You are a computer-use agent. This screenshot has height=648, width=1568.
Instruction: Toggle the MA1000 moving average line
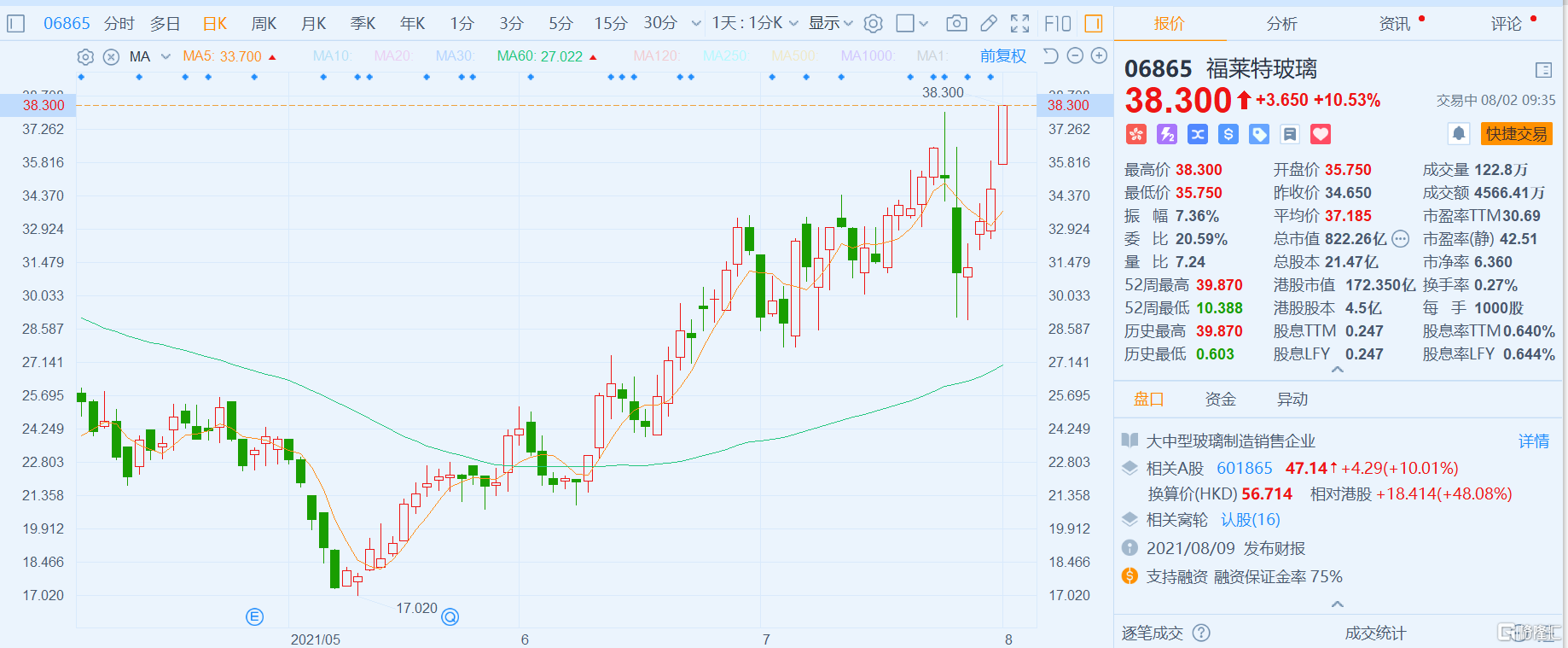(868, 56)
